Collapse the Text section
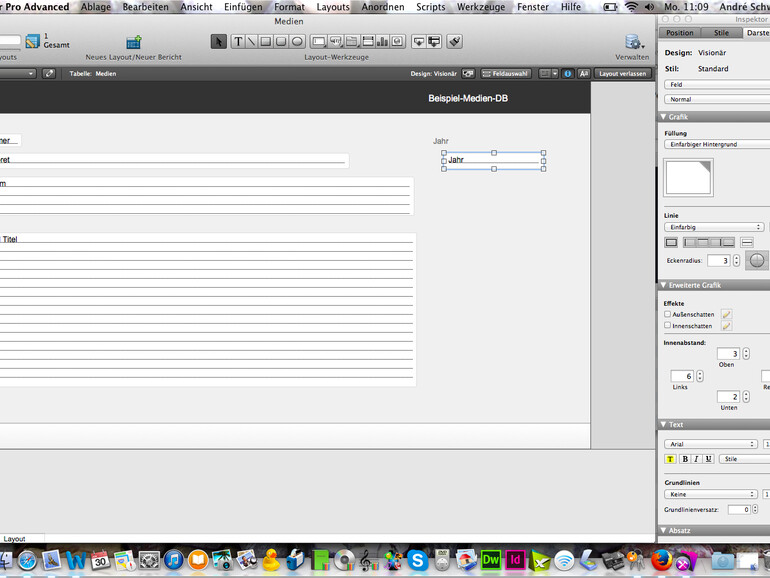 [663, 425]
